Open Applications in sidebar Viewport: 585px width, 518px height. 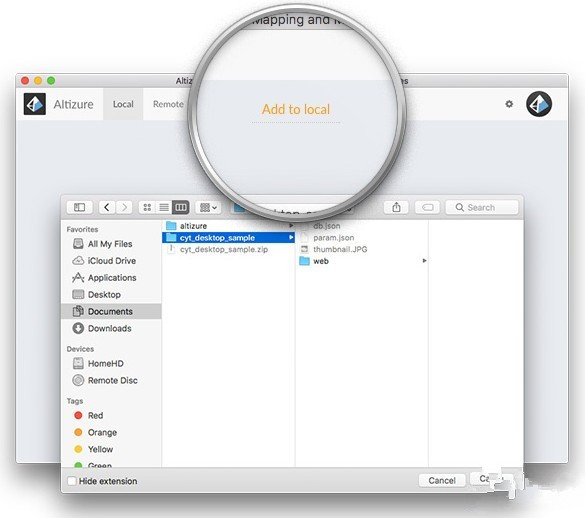tap(111, 278)
